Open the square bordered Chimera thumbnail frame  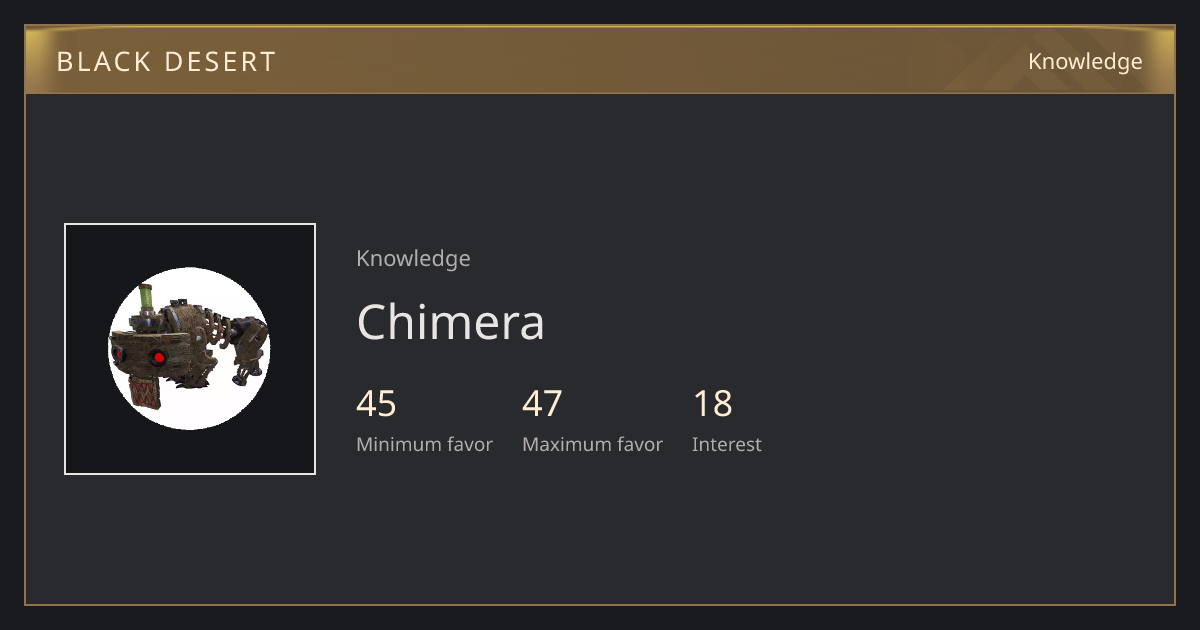[190, 349]
